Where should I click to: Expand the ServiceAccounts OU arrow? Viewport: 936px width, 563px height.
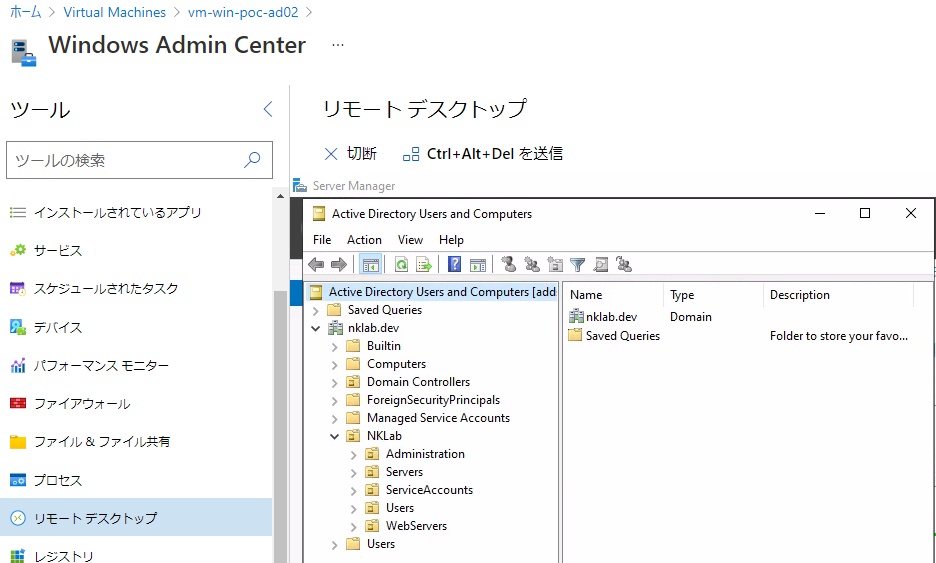click(x=354, y=490)
